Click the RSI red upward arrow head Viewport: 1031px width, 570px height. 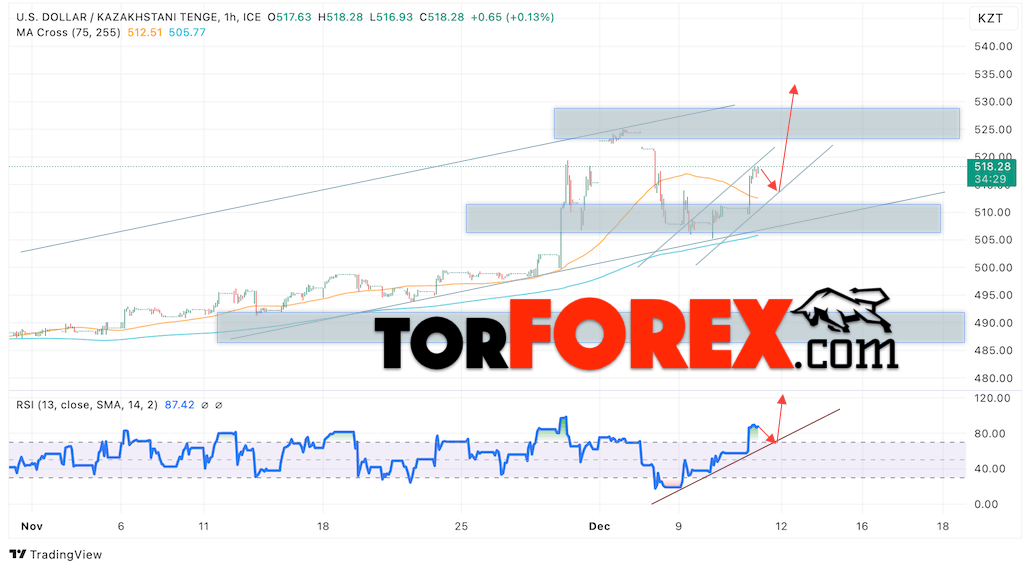point(782,399)
